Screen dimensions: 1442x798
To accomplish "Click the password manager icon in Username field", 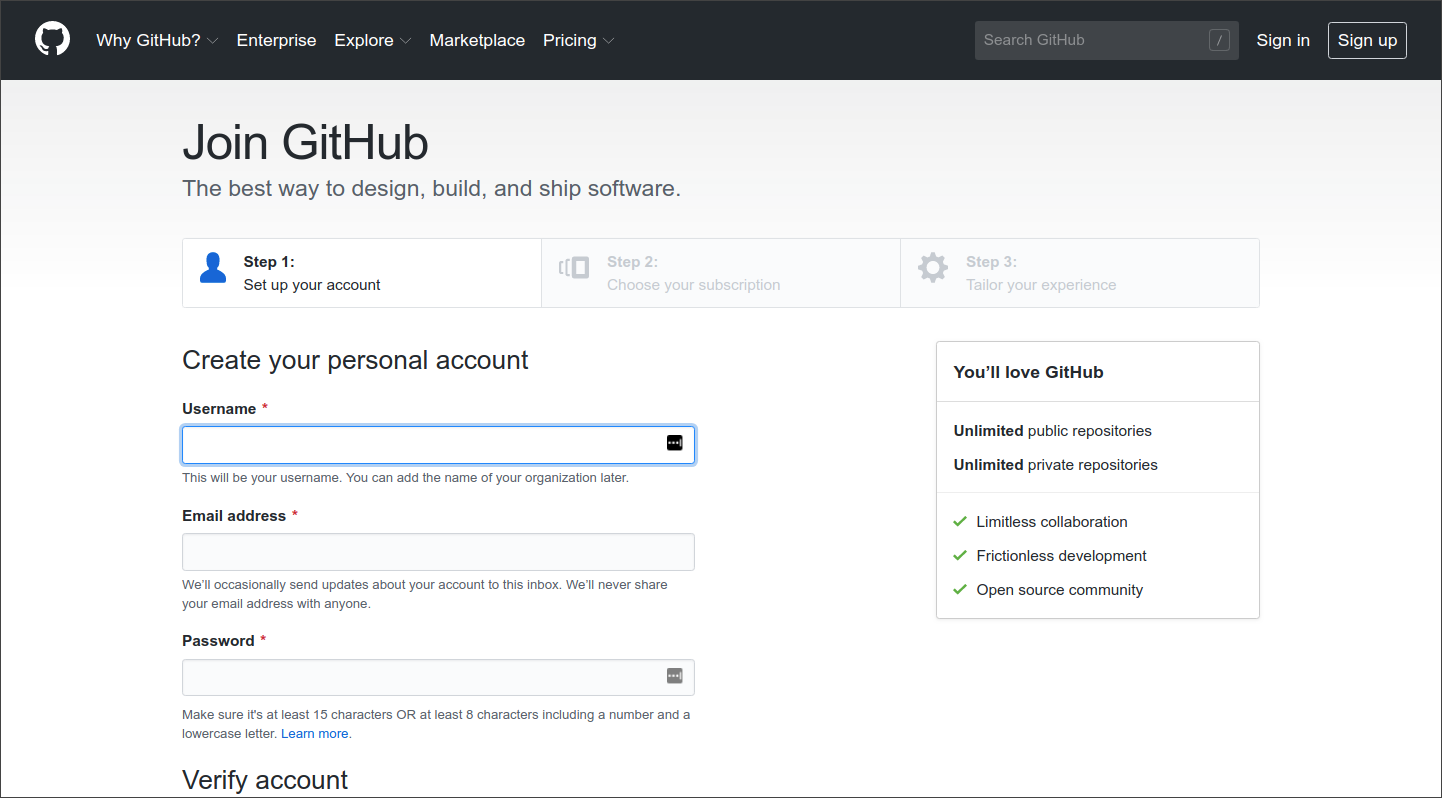I will (x=675, y=443).
